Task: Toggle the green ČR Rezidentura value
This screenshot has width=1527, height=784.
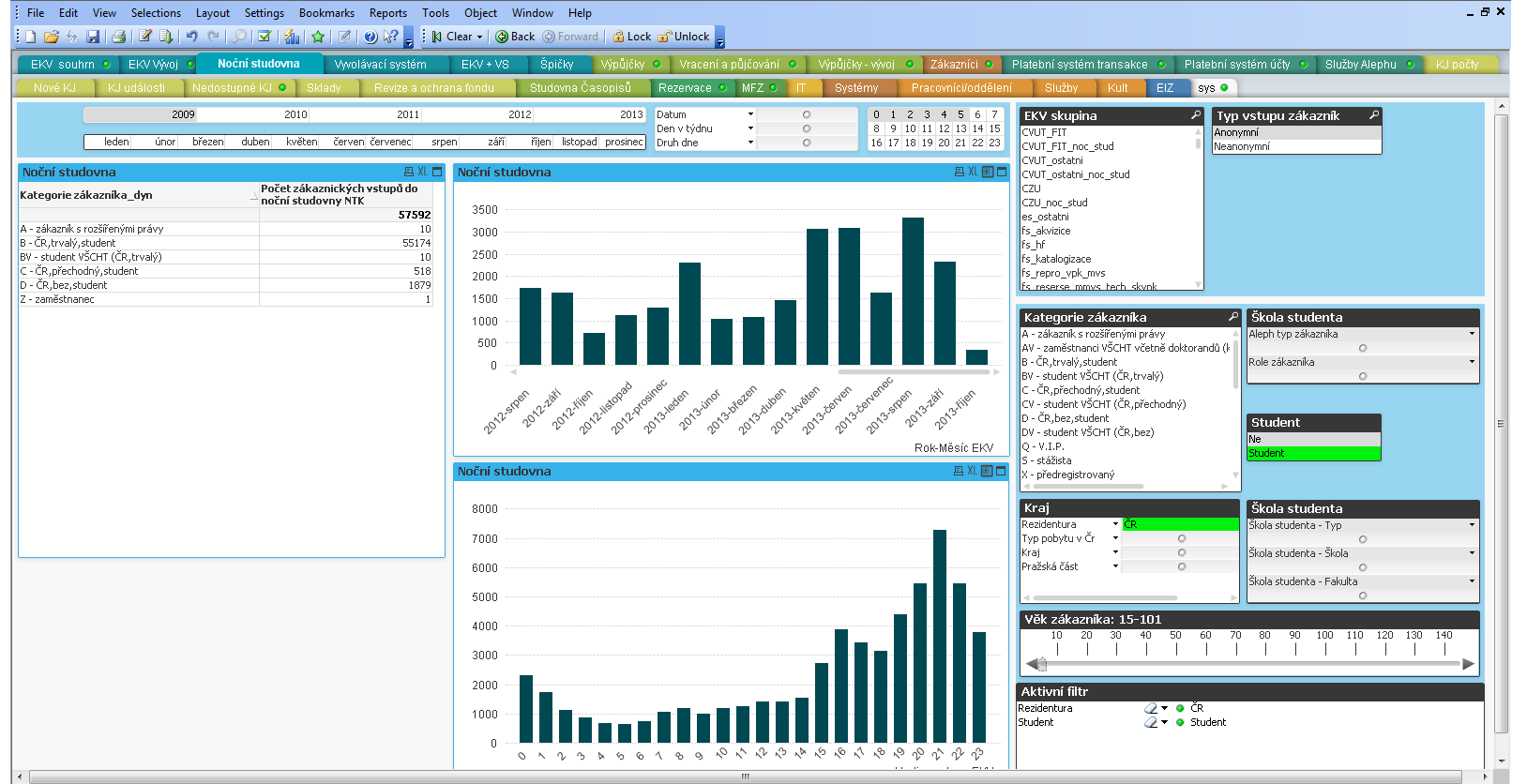Action: (x=1180, y=524)
